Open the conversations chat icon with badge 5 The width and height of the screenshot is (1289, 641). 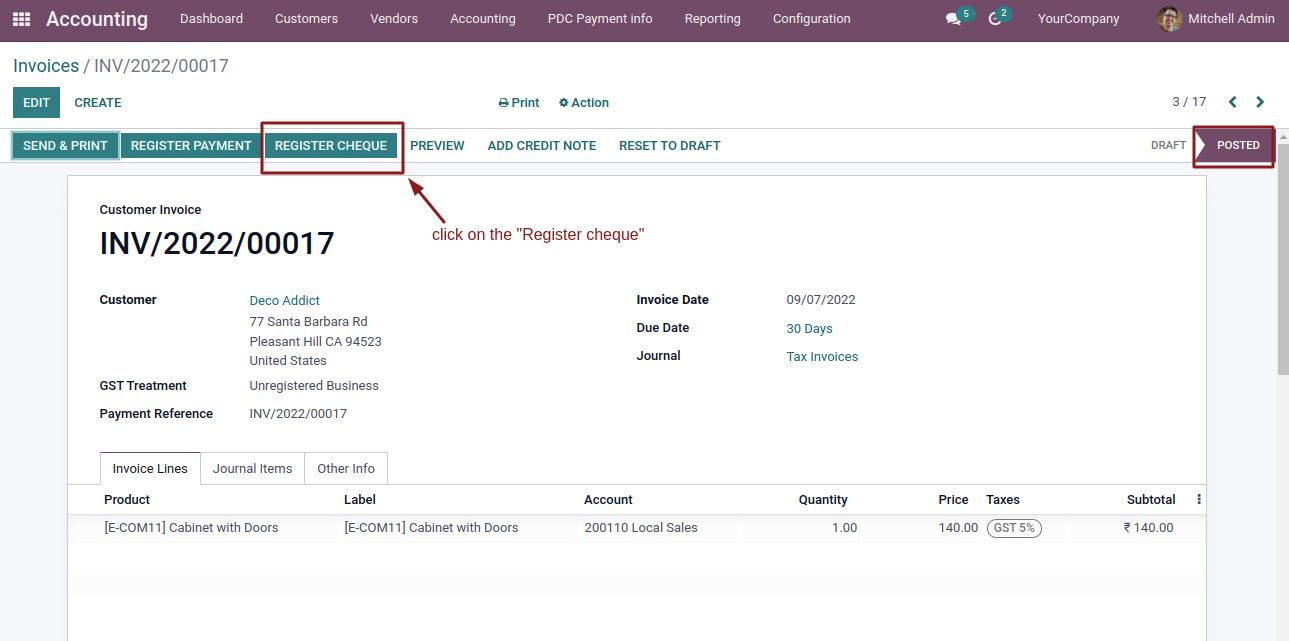953,19
